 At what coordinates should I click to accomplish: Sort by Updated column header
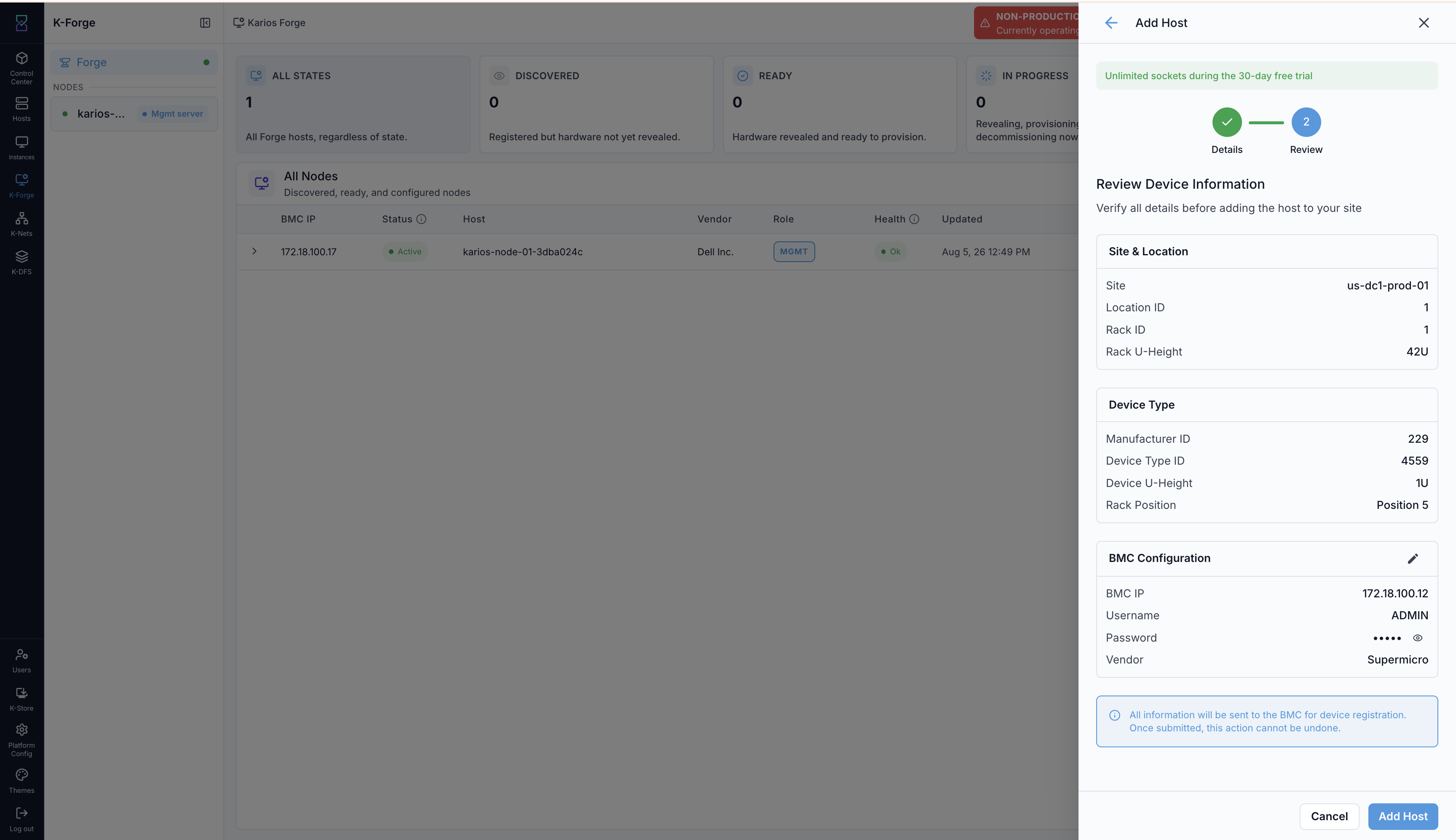pyautogui.click(x=962, y=219)
